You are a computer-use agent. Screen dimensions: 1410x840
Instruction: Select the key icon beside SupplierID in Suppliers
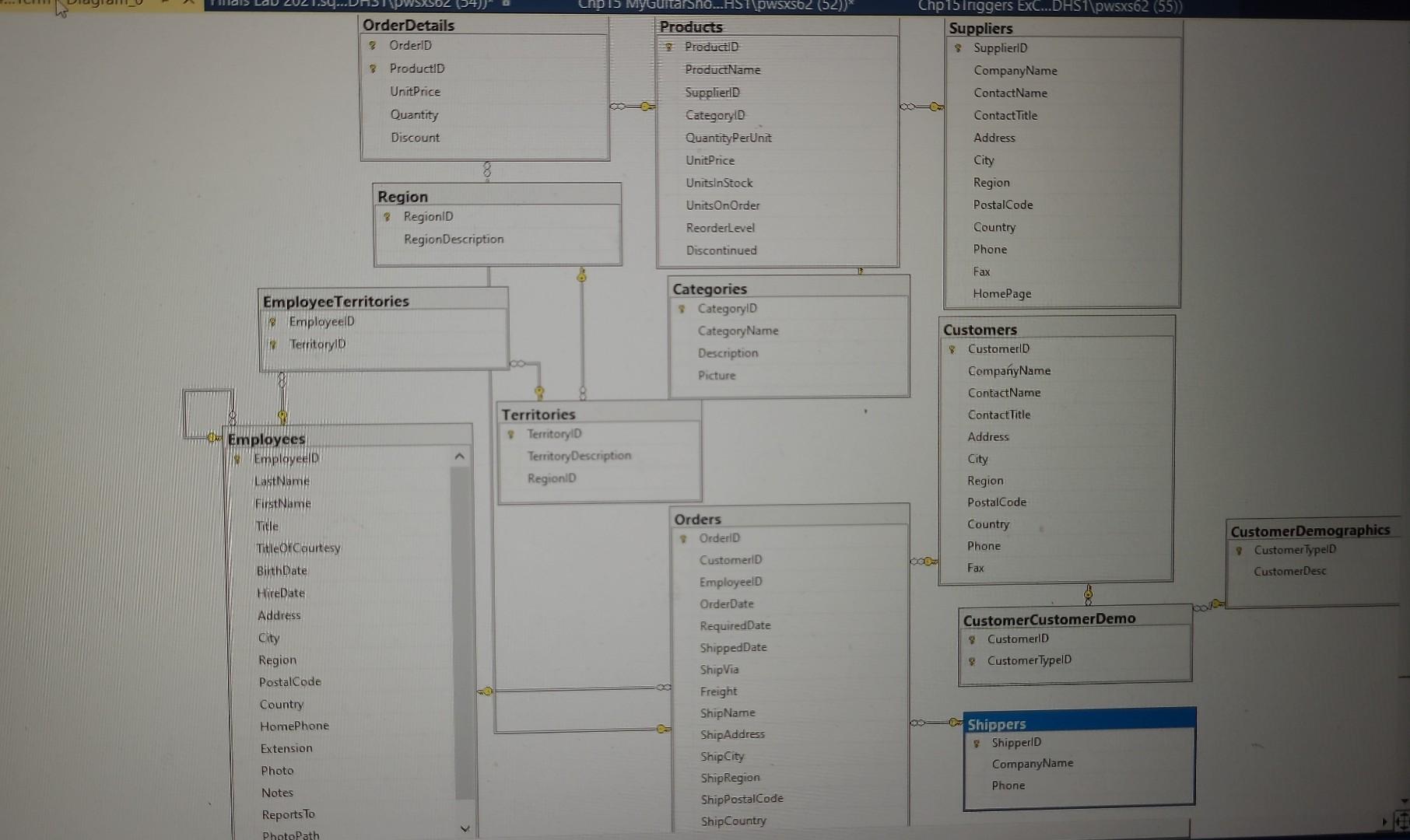pyautogui.click(x=958, y=47)
